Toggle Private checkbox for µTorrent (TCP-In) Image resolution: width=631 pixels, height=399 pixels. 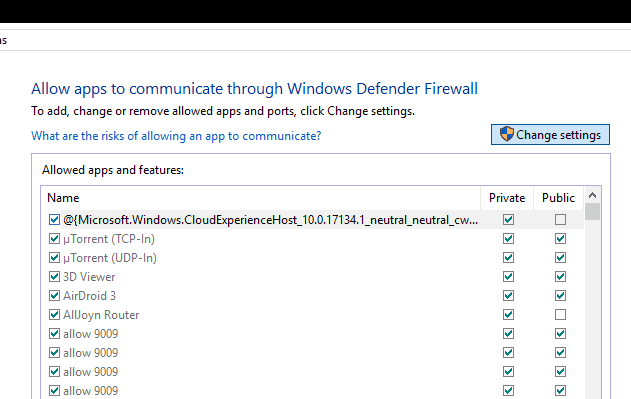point(508,238)
